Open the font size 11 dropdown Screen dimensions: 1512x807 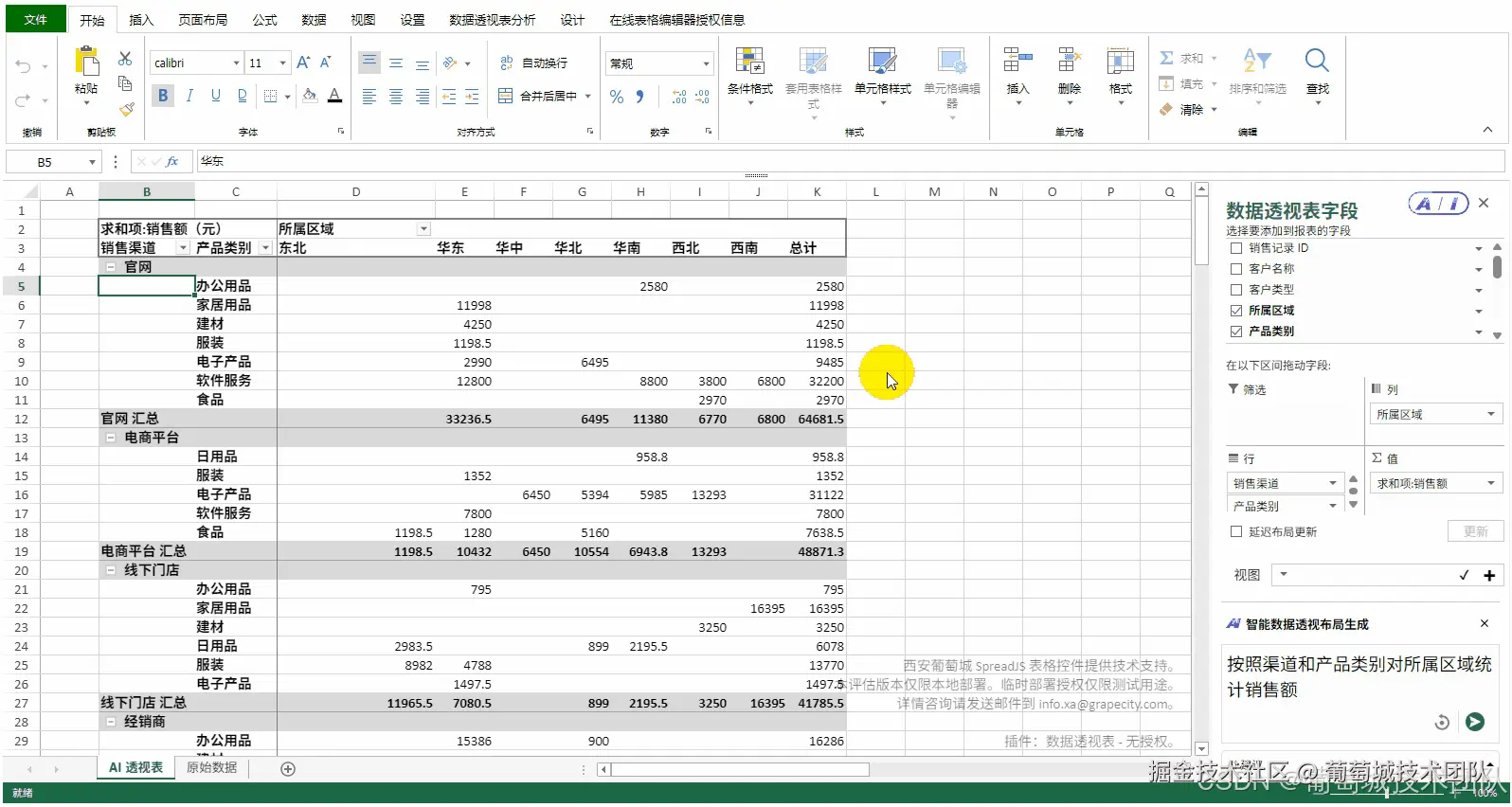(282, 63)
